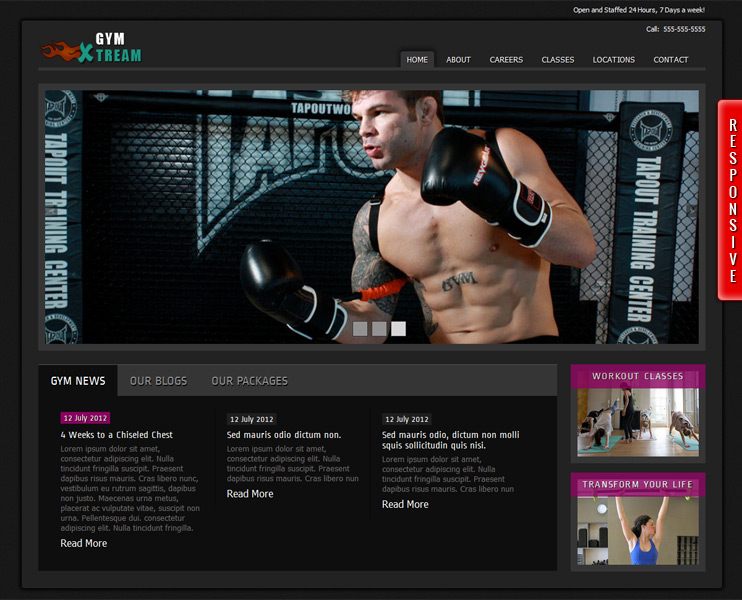Switch to the Our Packages tab

coord(249,381)
